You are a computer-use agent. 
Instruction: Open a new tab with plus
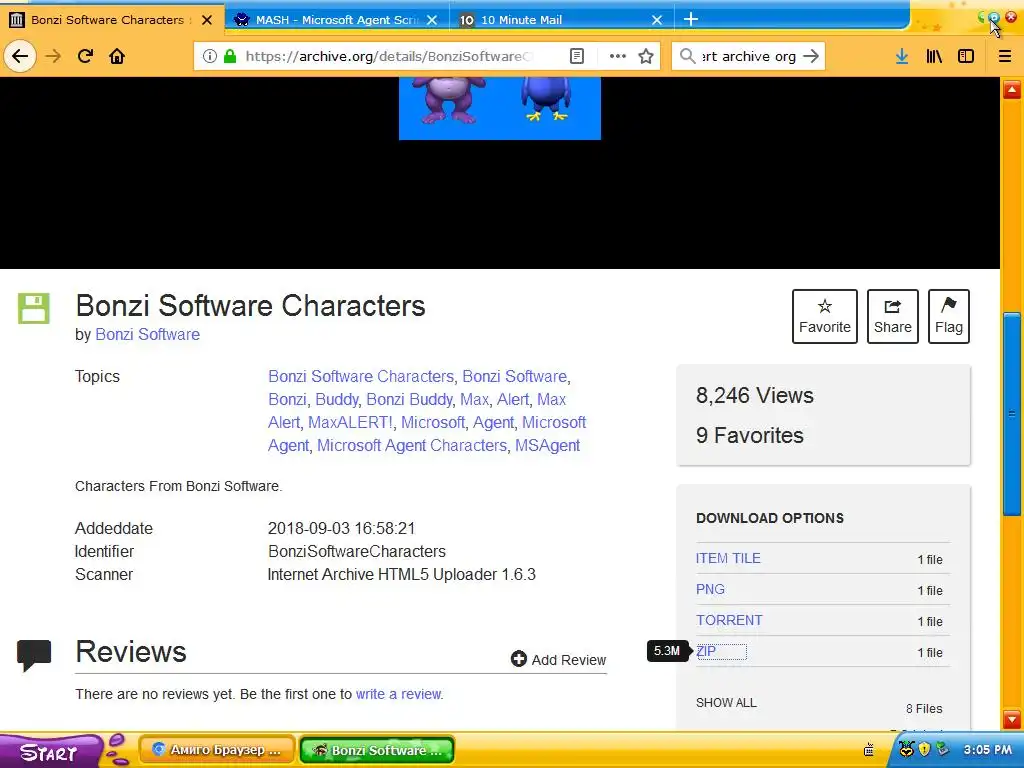(x=690, y=20)
